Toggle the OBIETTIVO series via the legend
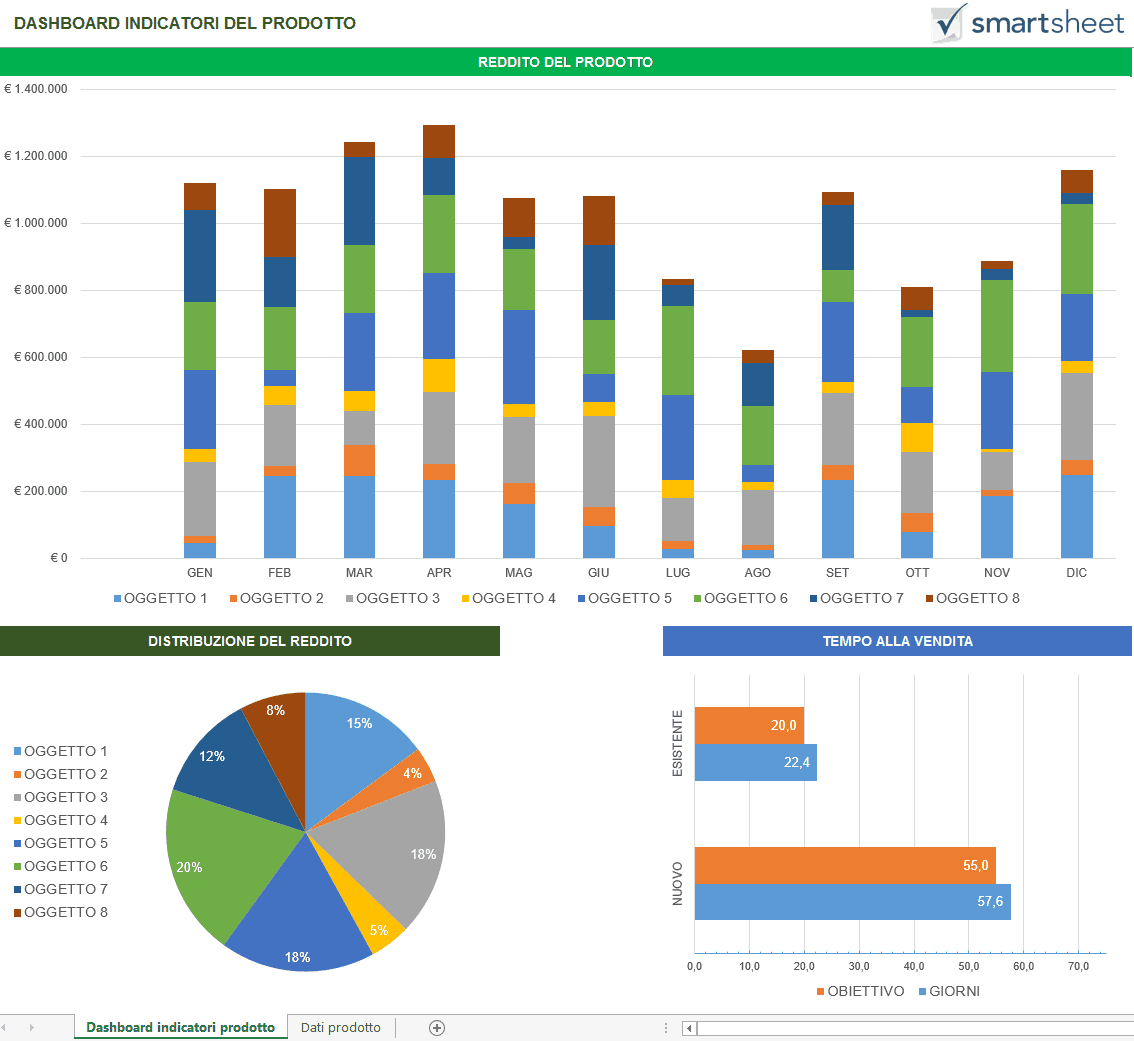Screen dimensions: 1134x1041 (862, 991)
